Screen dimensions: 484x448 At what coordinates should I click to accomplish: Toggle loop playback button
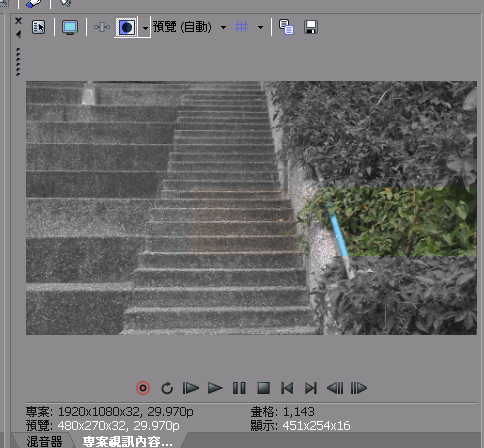(167, 388)
